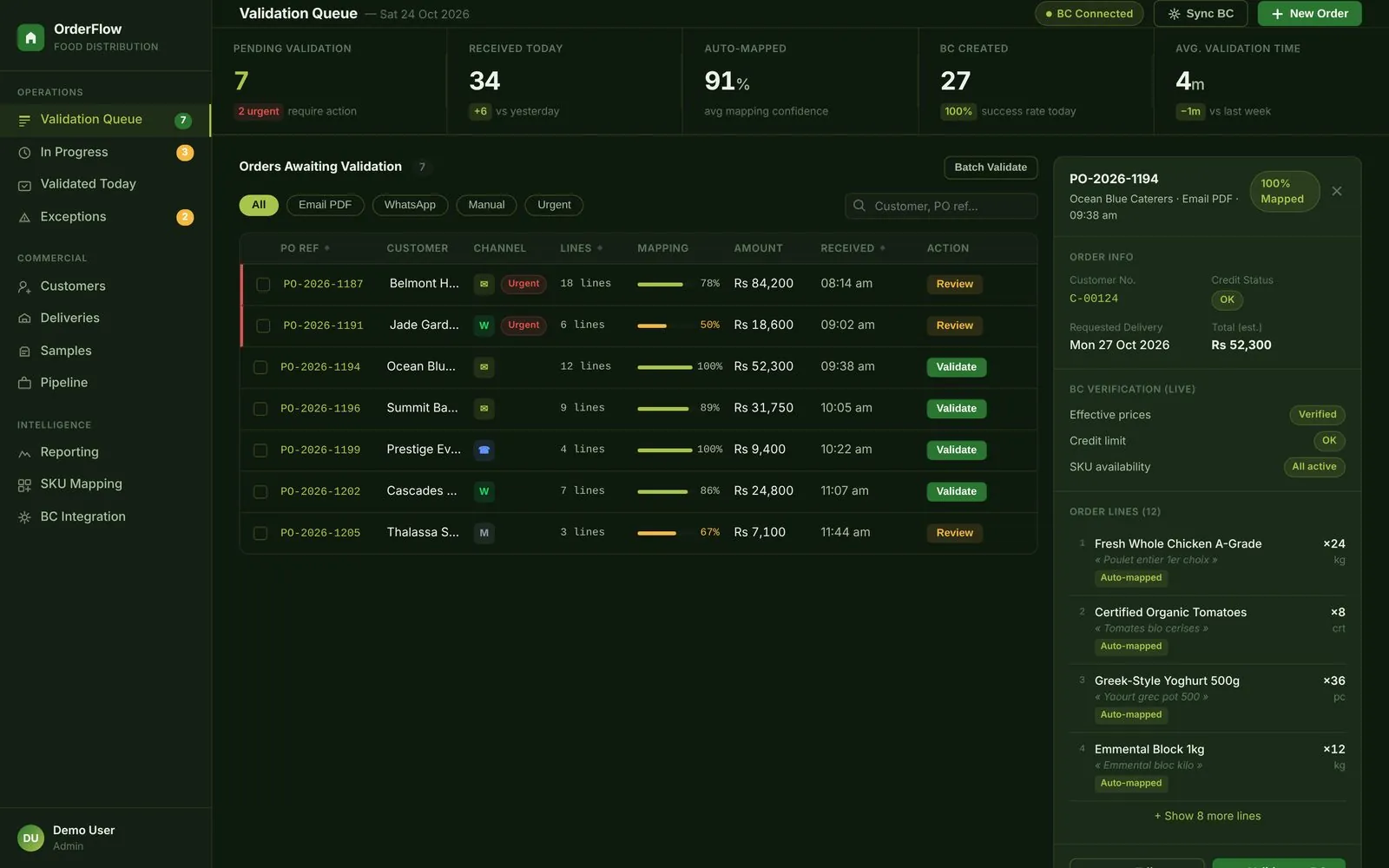Click email channel icon for PO-2026-1187
This screenshot has height=868, width=1389.
[484, 284]
